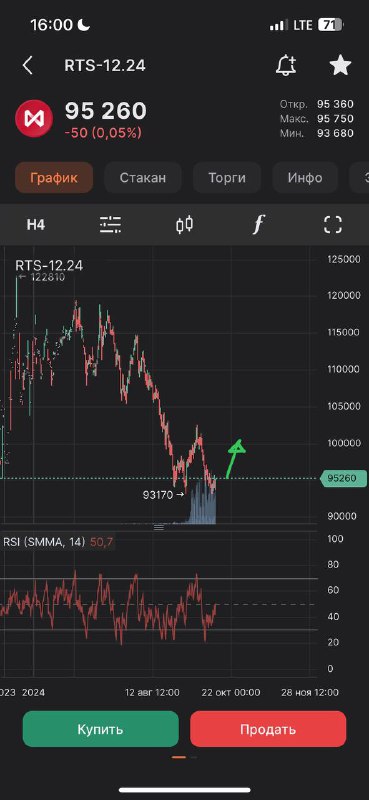Open indicators via the f icon
Image resolution: width=369 pixels, height=800 pixels.
(x=259, y=224)
